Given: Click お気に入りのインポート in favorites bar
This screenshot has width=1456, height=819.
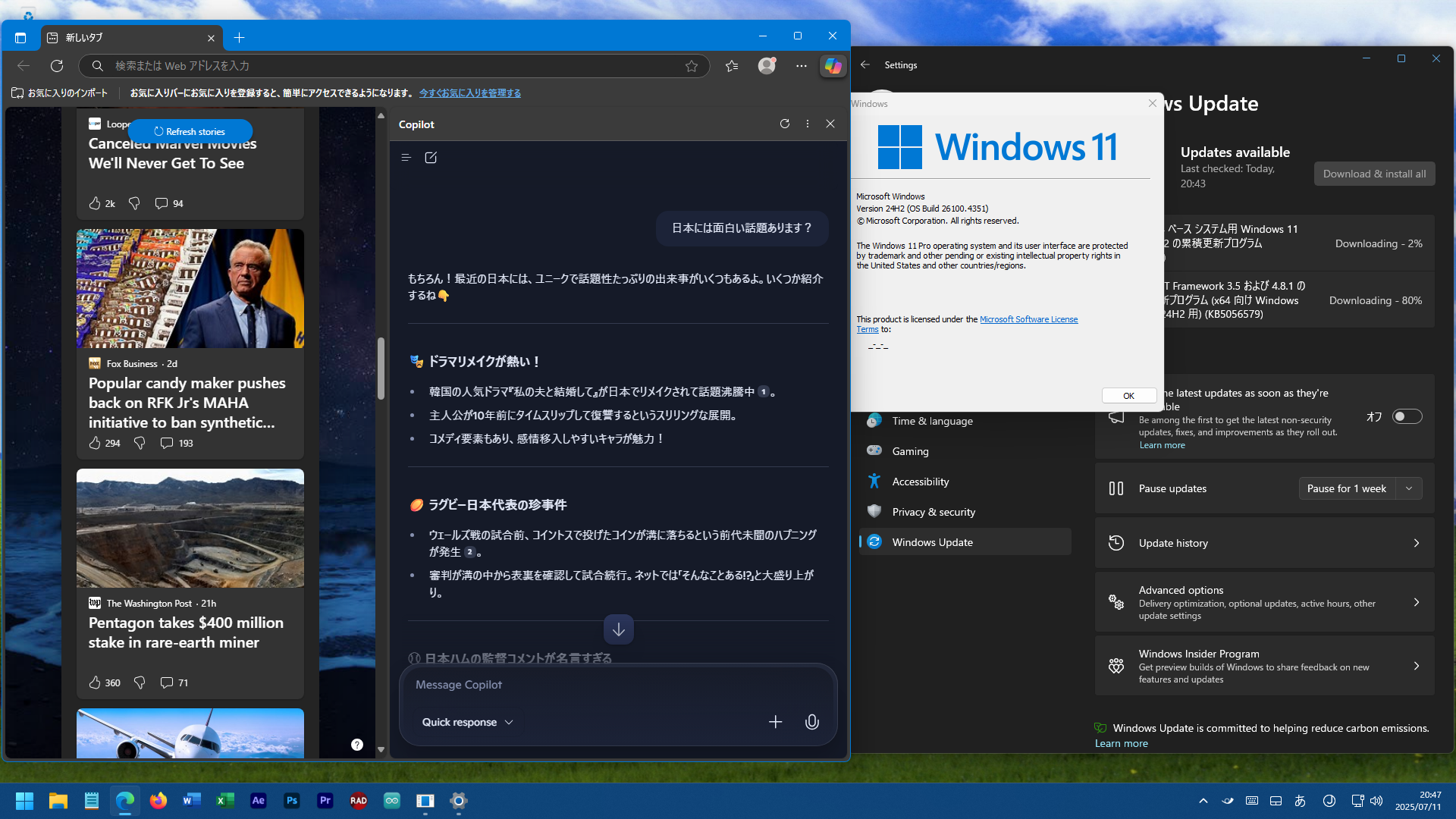Looking at the screenshot, I should (60, 93).
